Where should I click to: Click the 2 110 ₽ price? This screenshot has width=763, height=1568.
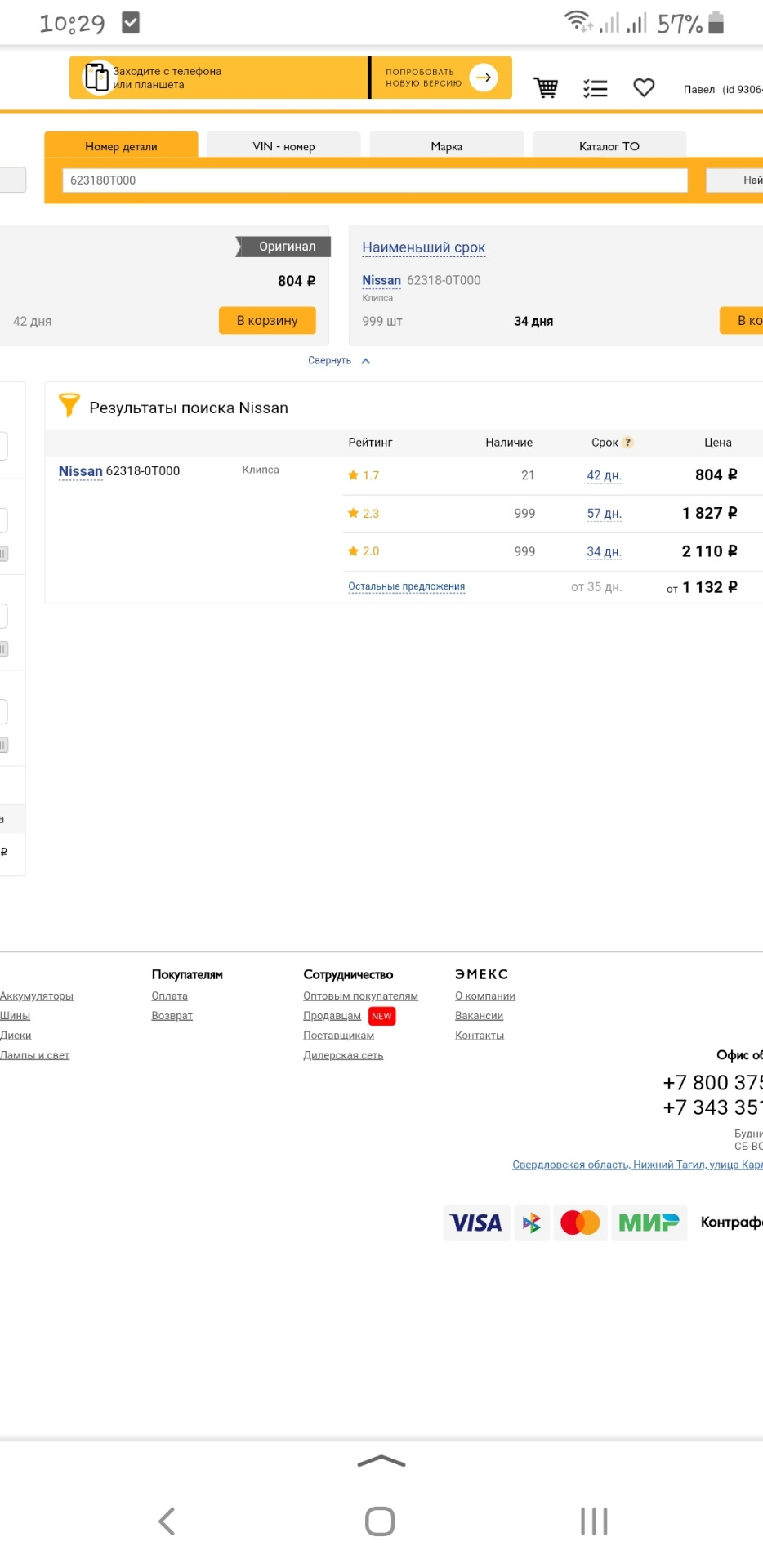710,551
